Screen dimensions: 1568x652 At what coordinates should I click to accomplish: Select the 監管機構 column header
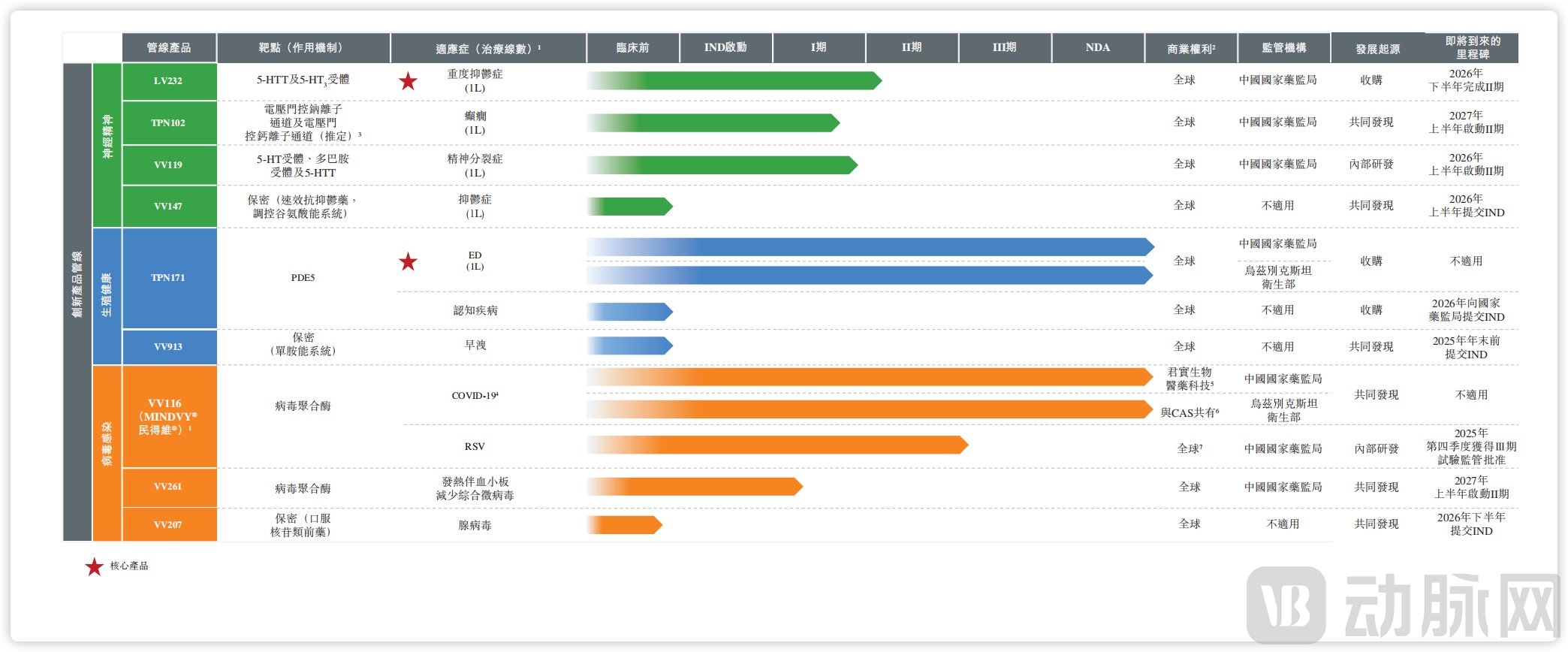coord(1284,47)
